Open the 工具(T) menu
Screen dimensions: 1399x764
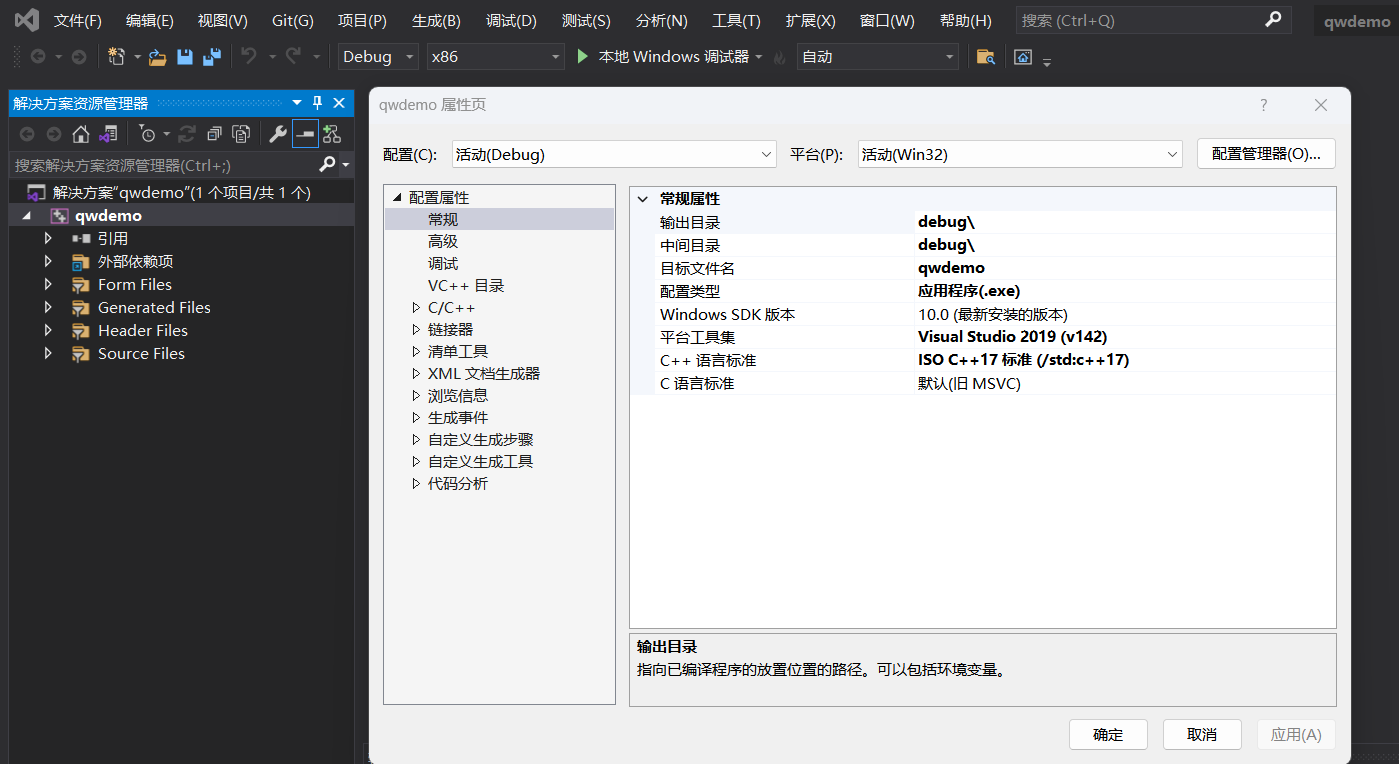click(736, 20)
